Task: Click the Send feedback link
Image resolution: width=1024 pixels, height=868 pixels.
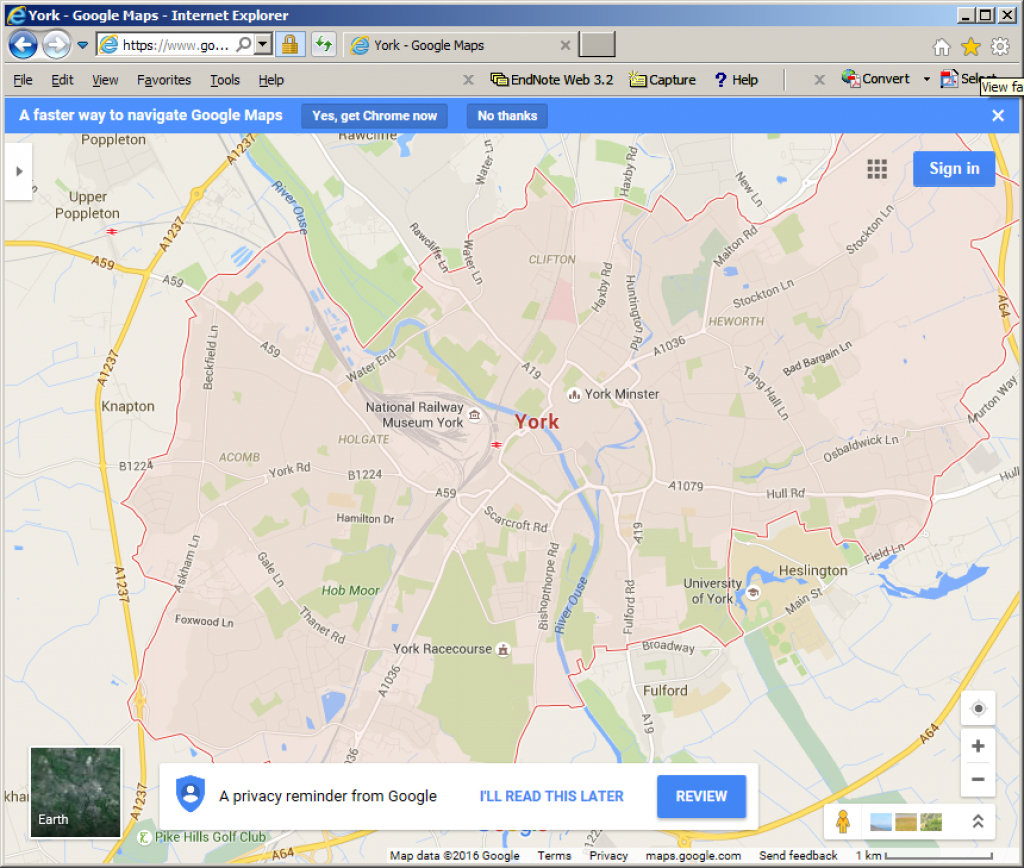Action: [x=798, y=856]
